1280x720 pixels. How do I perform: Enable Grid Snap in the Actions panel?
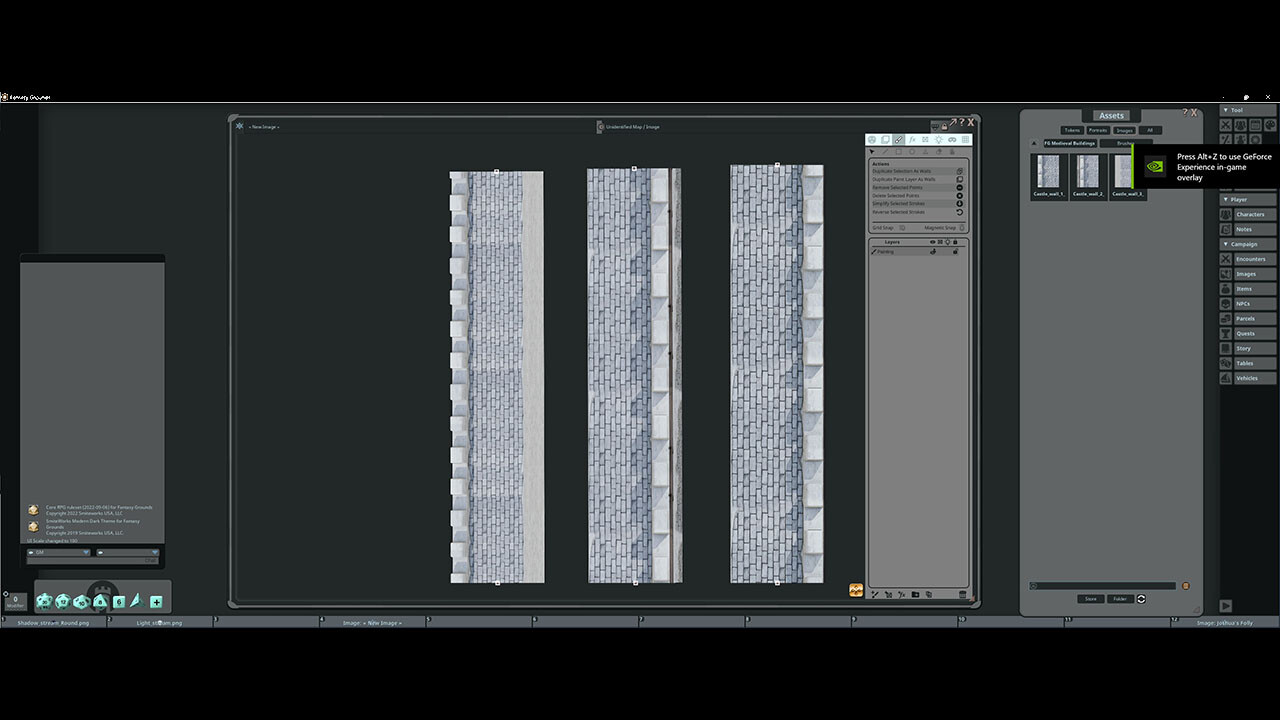[x=901, y=227]
